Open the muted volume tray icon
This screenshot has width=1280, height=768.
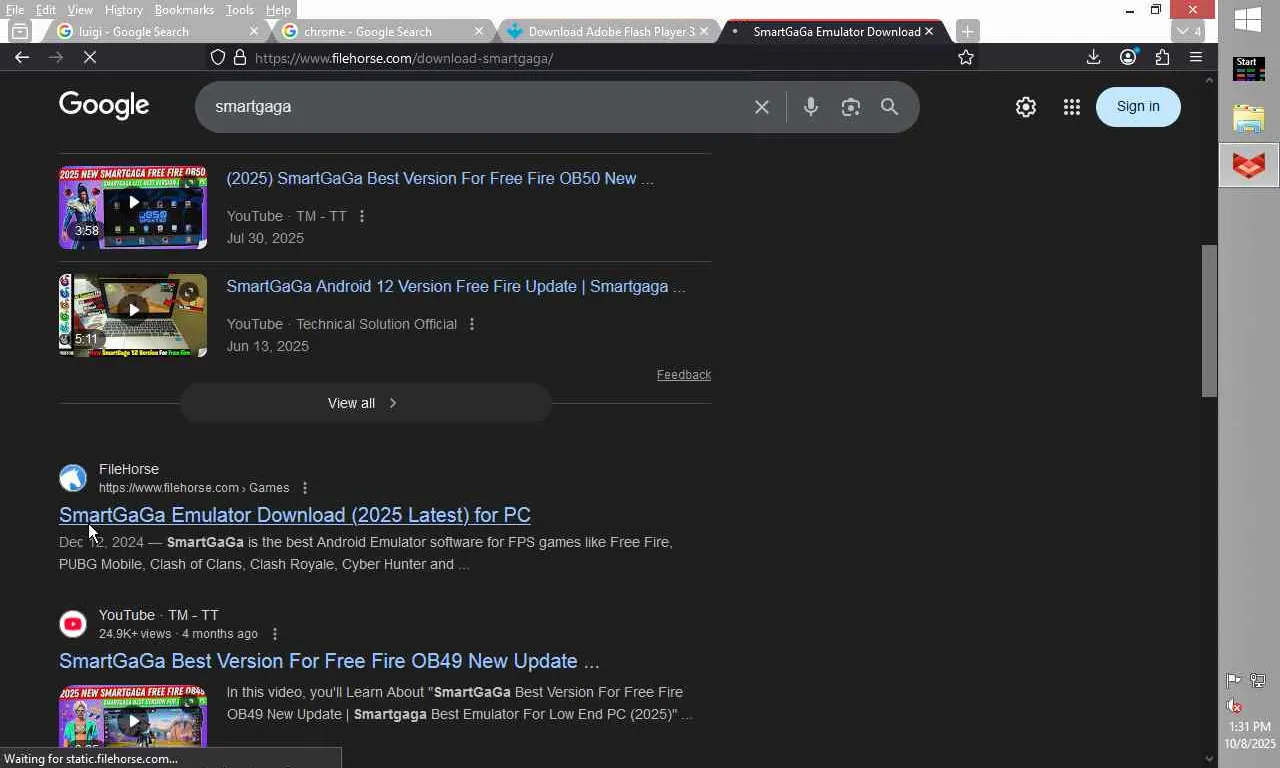(x=1234, y=706)
